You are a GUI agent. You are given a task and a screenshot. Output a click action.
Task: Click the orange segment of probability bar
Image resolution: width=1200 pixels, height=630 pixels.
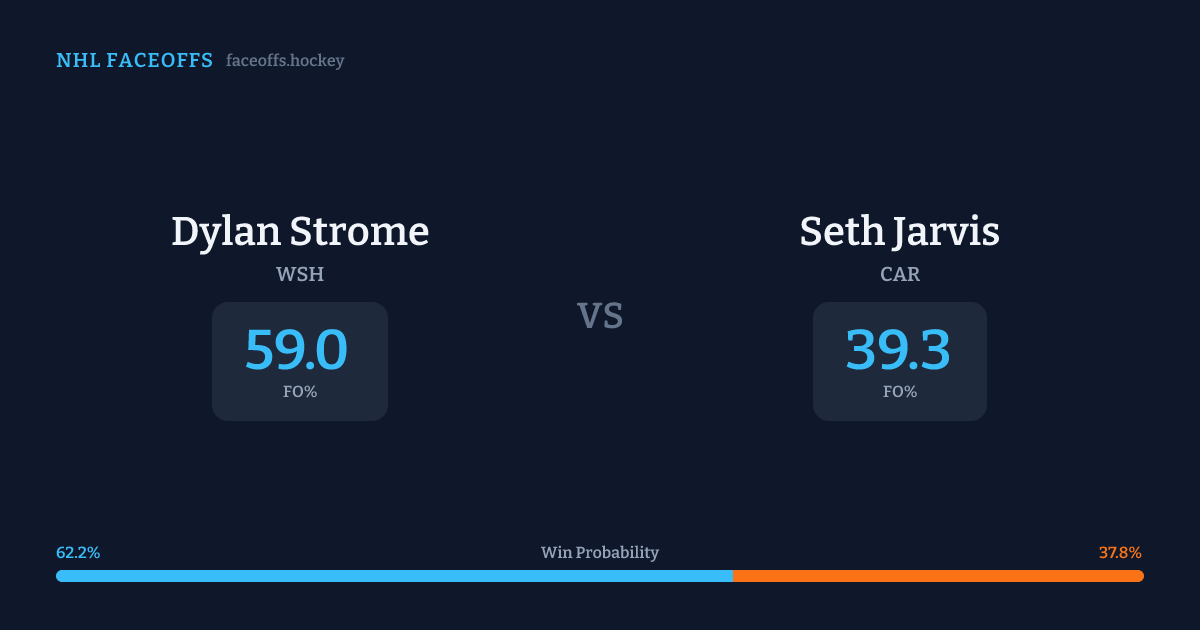(938, 576)
